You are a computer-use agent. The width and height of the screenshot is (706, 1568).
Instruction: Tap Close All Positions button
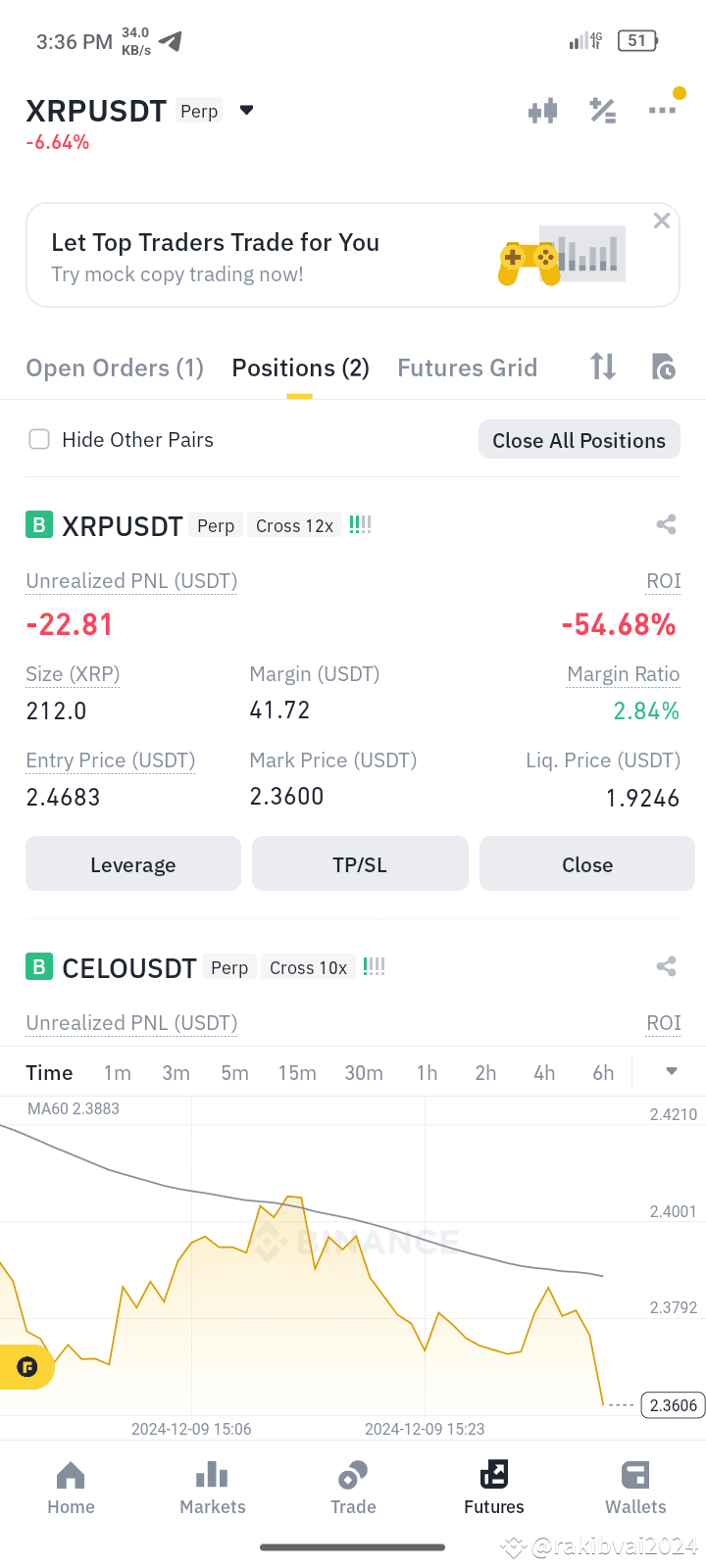580,440
